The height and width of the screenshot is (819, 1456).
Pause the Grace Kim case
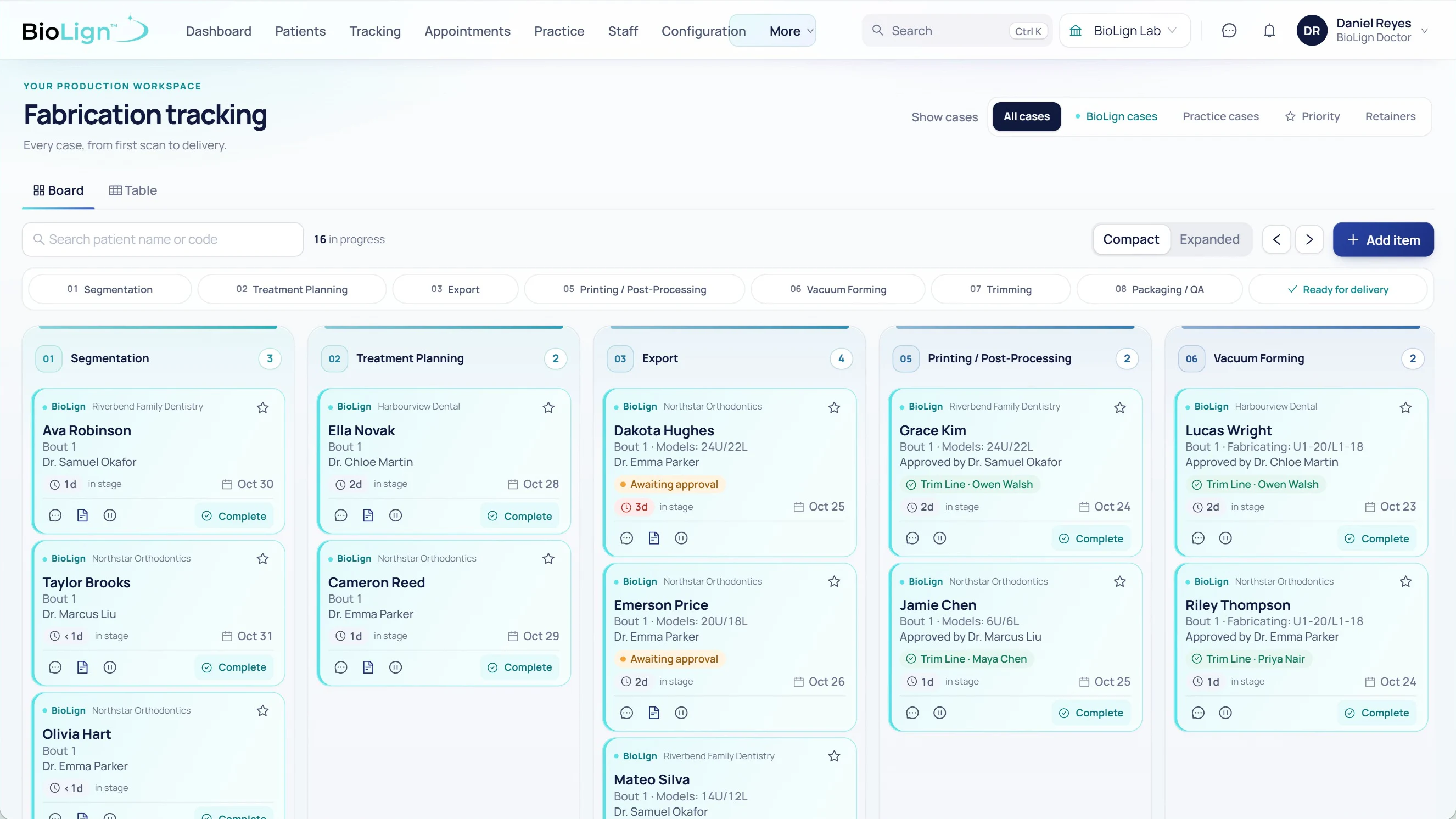[939, 538]
